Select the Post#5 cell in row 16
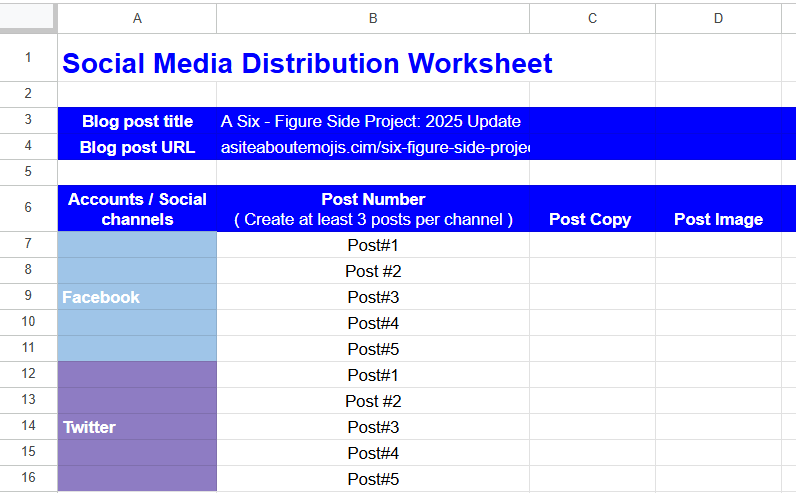The width and height of the screenshot is (796, 493). tap(373, 479)
